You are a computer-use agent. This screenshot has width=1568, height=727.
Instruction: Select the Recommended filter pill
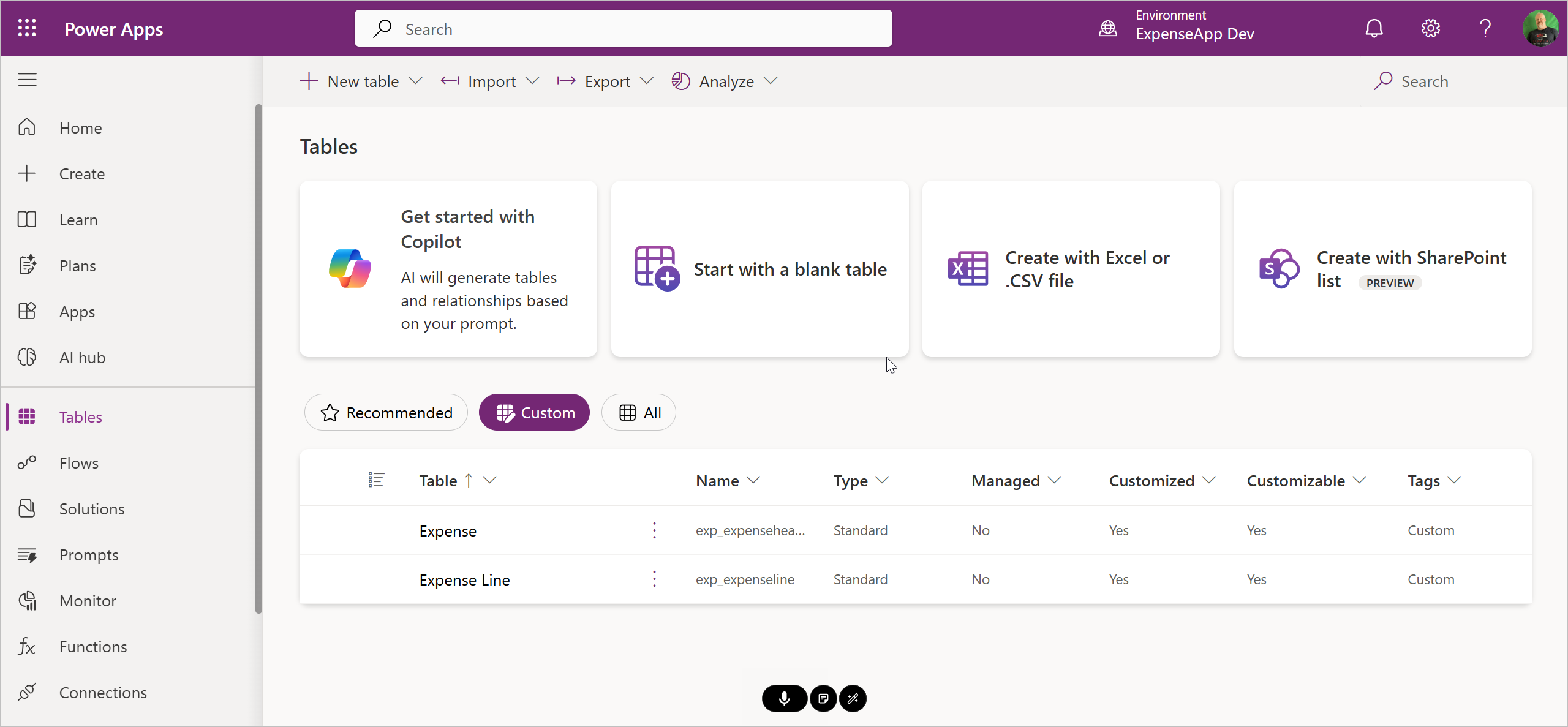386,412
